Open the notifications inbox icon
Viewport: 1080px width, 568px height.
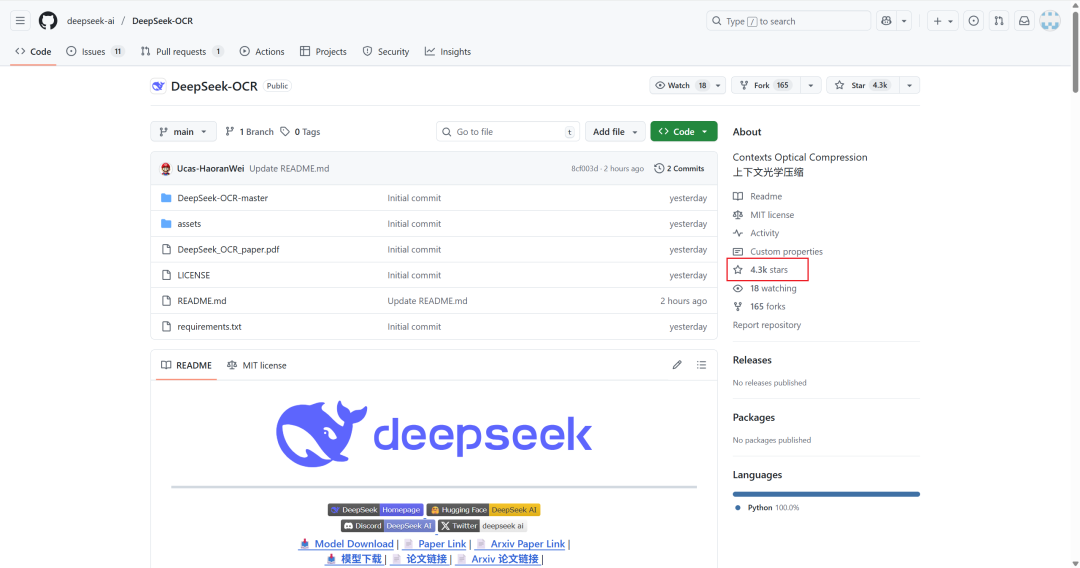(x=1024, y=21)
